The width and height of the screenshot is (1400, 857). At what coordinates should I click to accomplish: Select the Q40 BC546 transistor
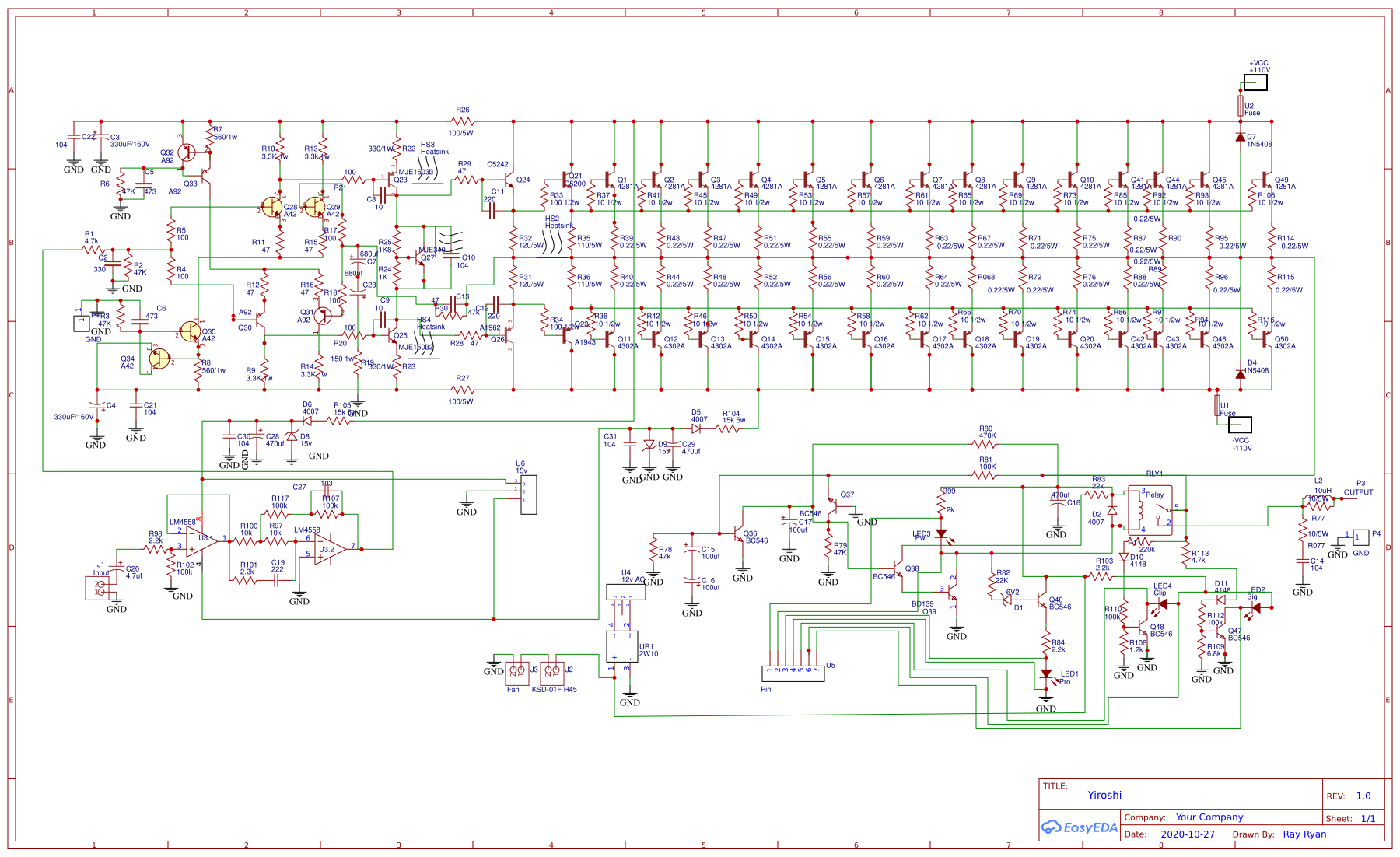click(x=1042, y=603)
